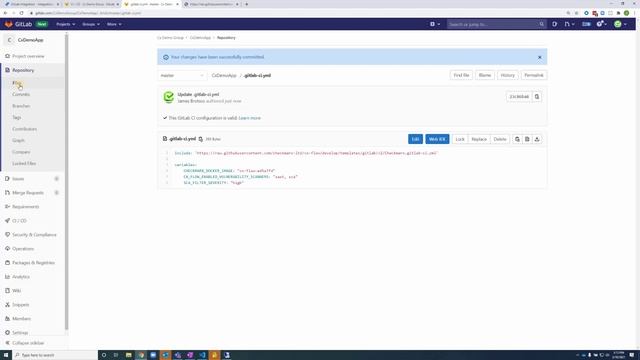Download the file icon
Viewport: 640px width, 360px height.
tap(537, 139)
